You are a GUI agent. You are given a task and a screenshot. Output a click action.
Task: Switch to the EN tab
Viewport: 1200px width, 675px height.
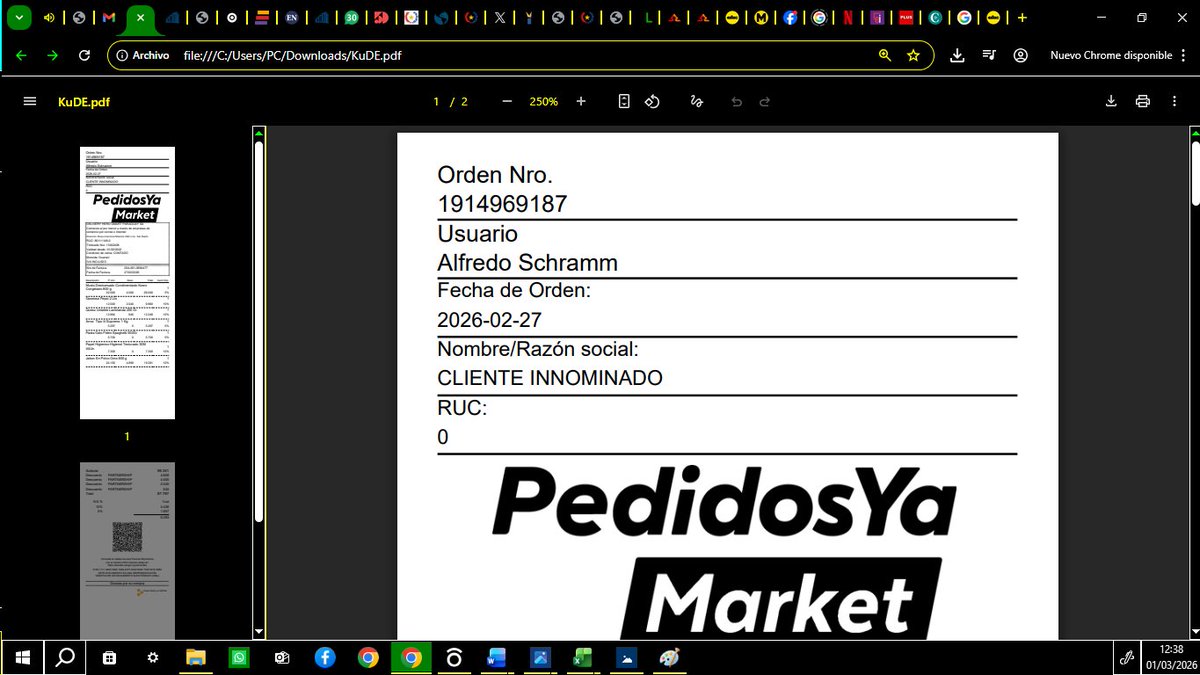[291, 17]
